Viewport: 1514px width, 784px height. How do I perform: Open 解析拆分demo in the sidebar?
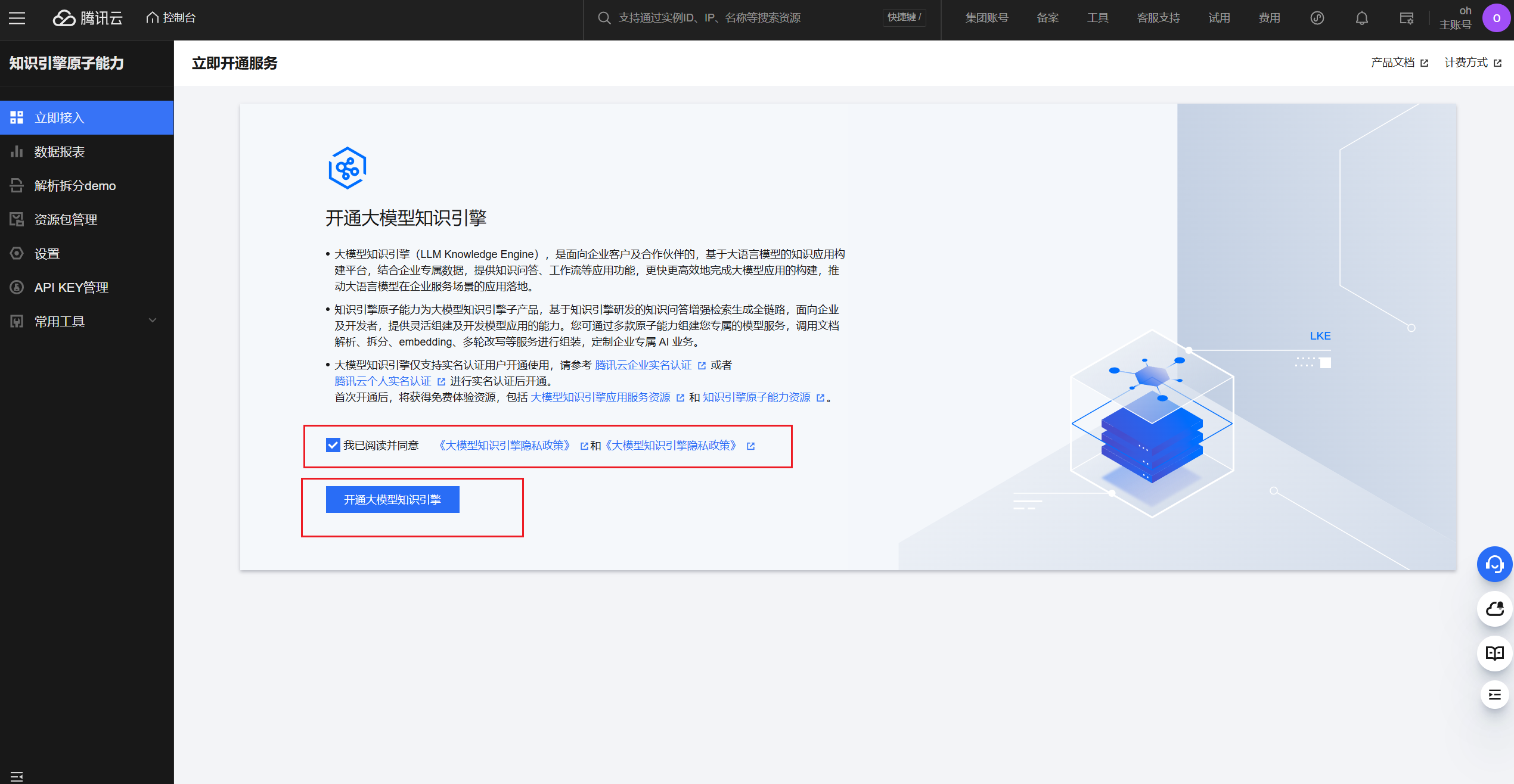pos(87,185)
